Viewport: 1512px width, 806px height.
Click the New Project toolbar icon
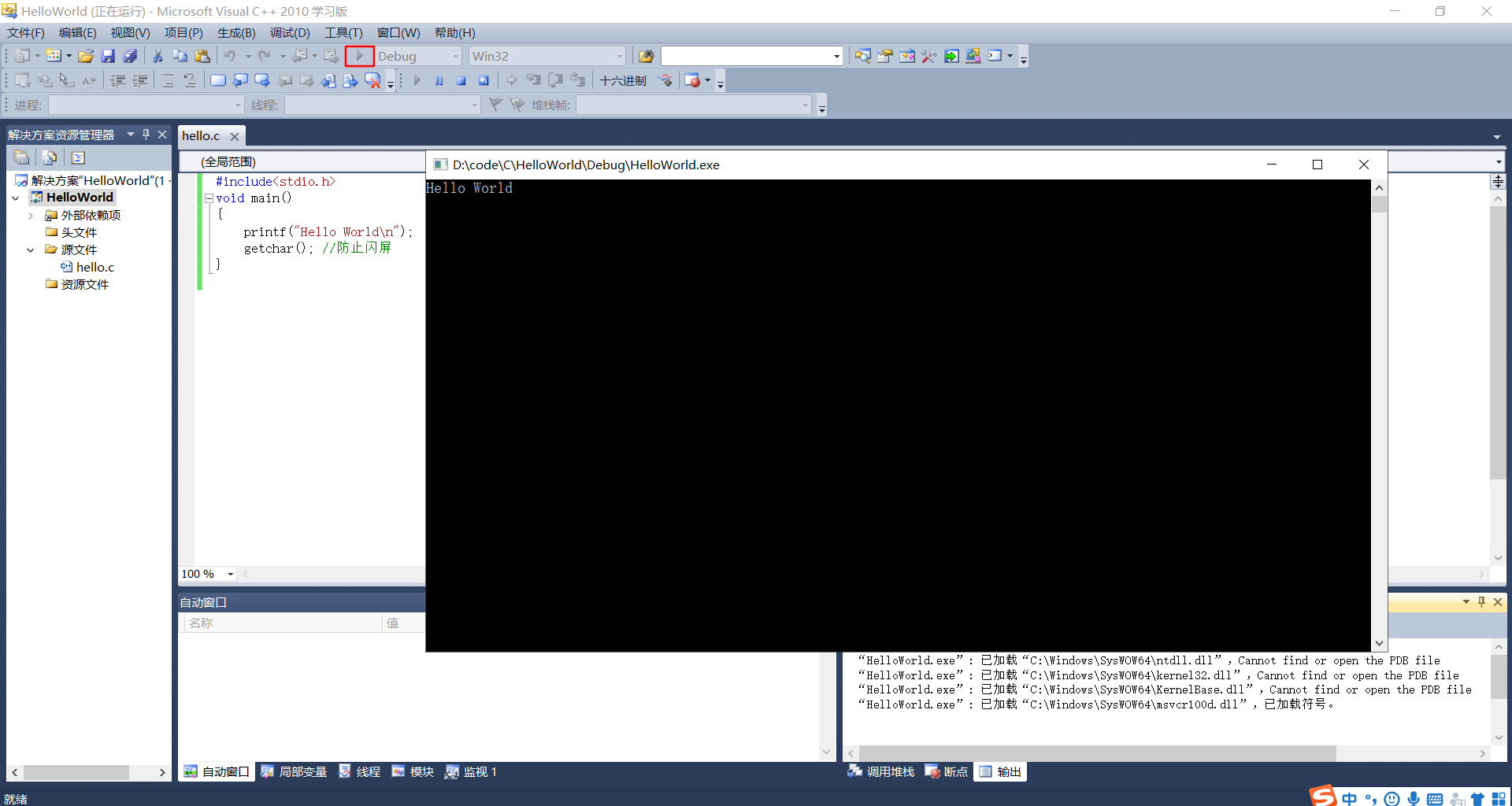[x=22, y=56]
